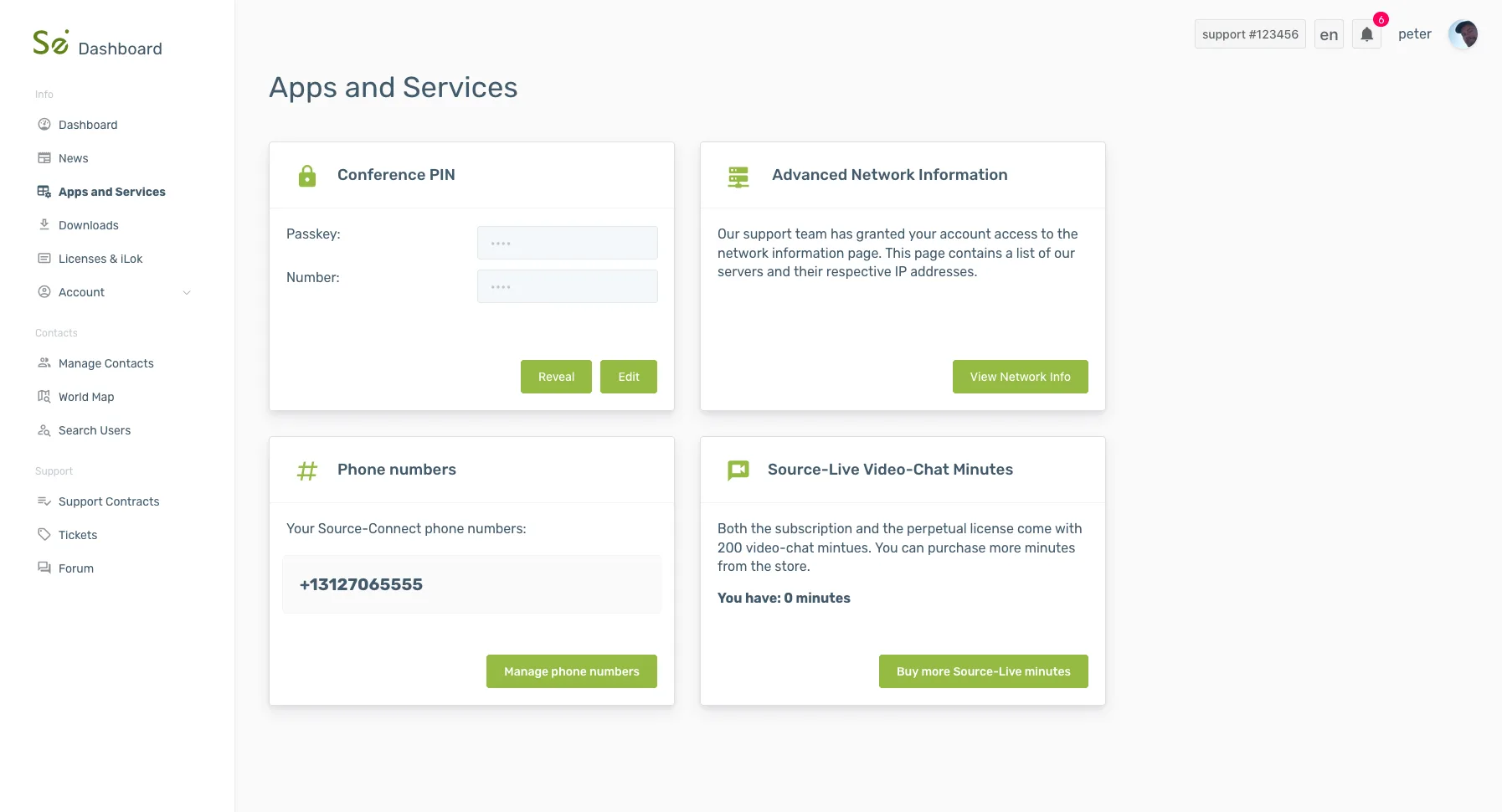The width and height of the screenshot is (1502, 812).
Task: Click the Reveal button
Action: tap(556, 377)
